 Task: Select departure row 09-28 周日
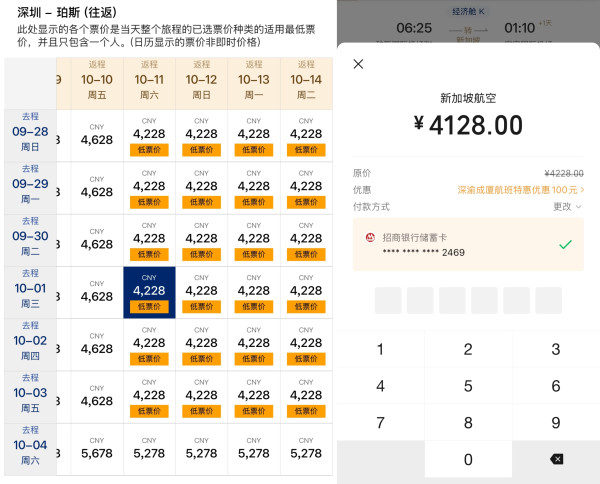point(30,135)
